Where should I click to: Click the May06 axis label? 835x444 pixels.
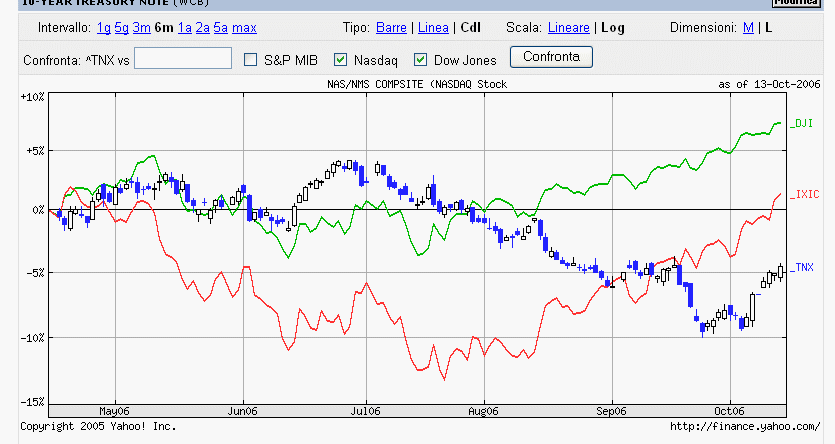(114, 411)
